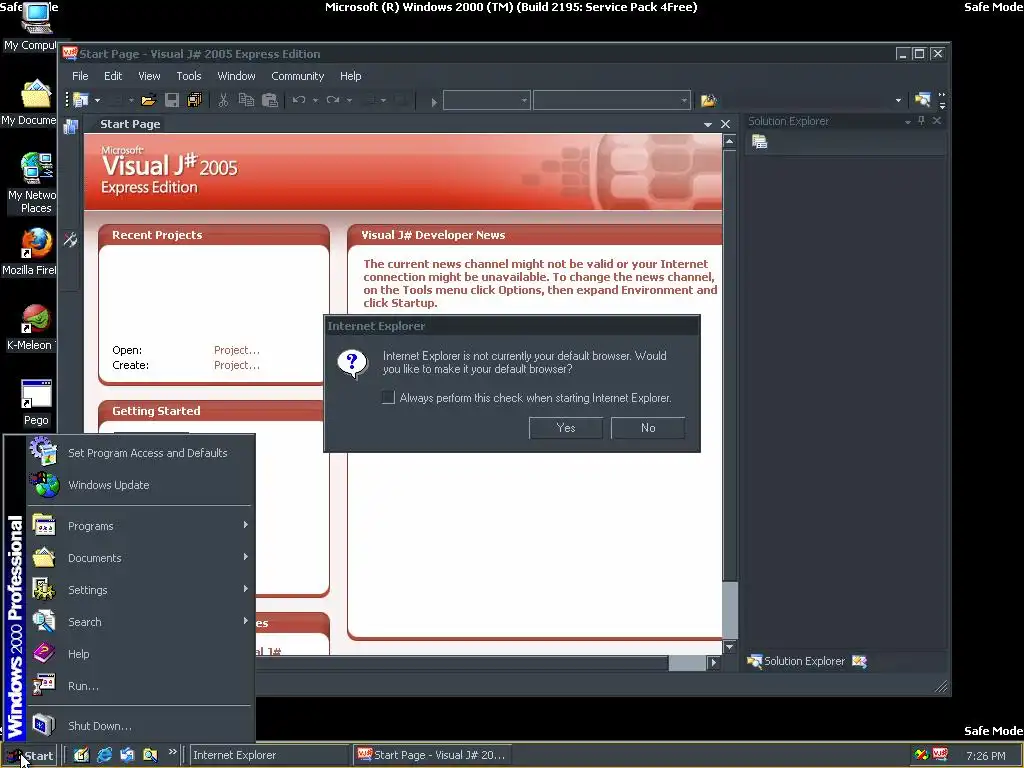Open the Solution Configurations combo box

click(486, 101)
